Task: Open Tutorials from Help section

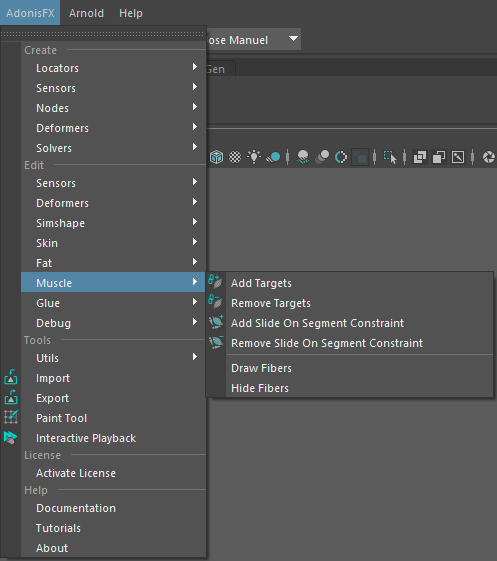Action: coord(113,528)
